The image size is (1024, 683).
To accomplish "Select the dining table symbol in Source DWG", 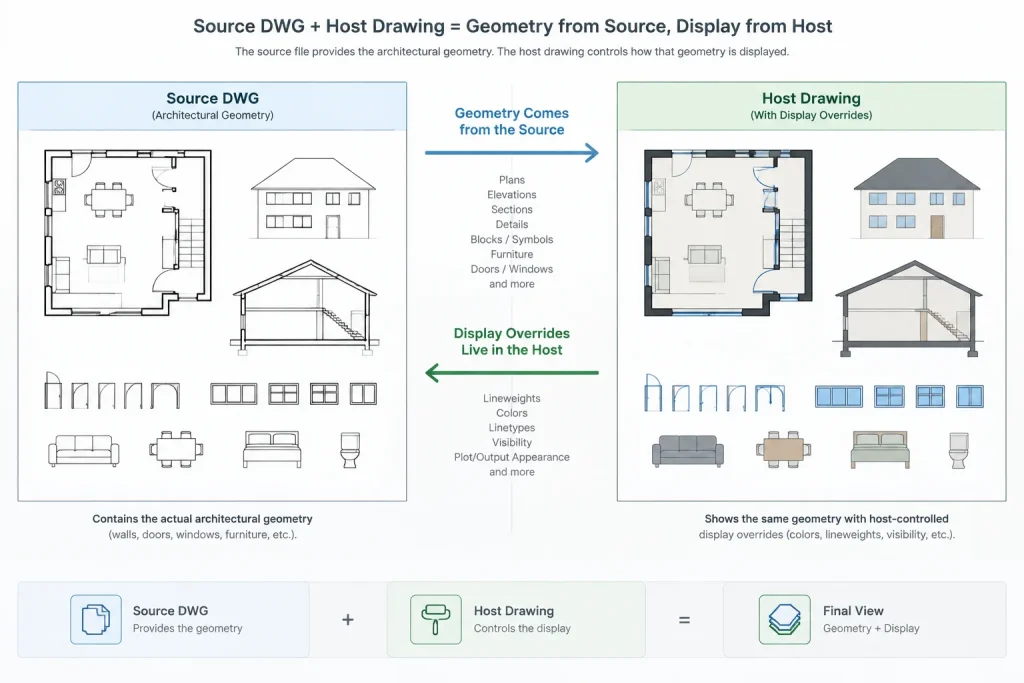I will tap(176, 449).
